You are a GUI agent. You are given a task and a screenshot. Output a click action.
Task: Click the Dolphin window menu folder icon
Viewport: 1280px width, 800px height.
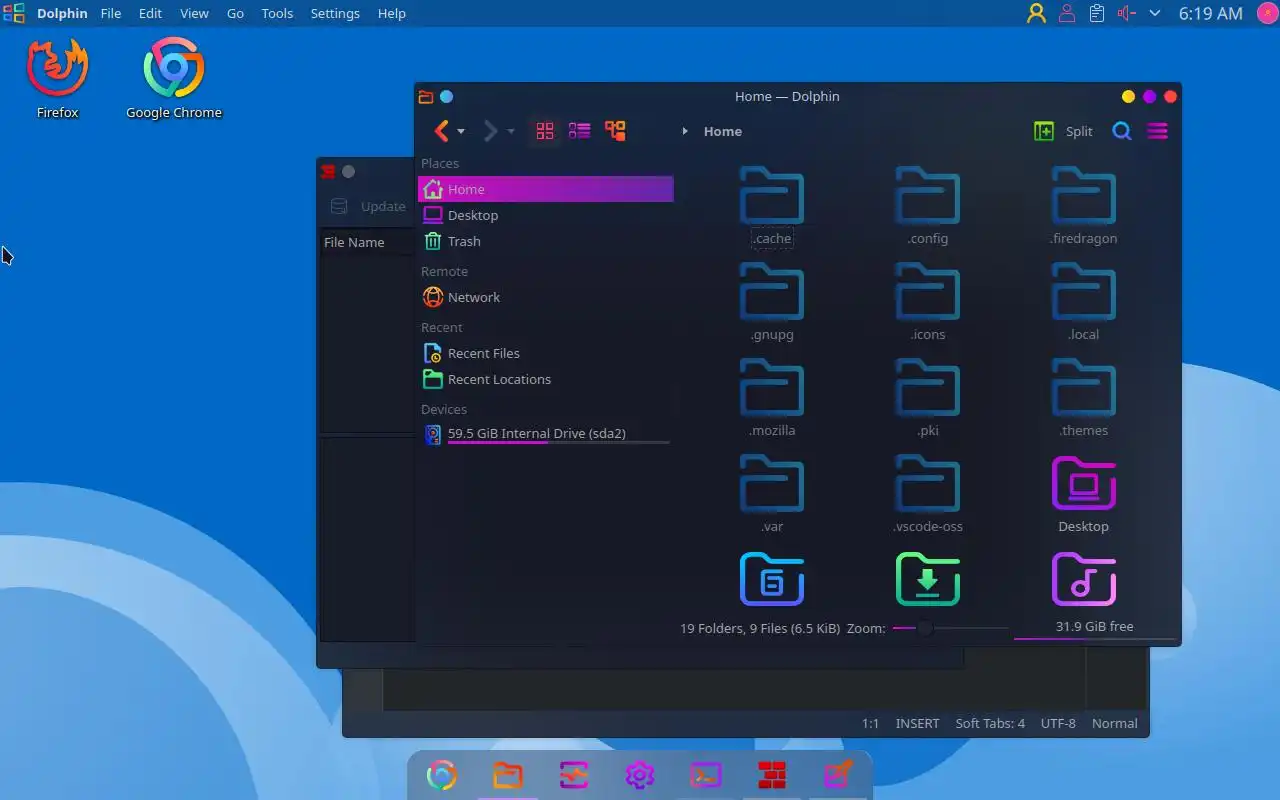coord(426,97)
